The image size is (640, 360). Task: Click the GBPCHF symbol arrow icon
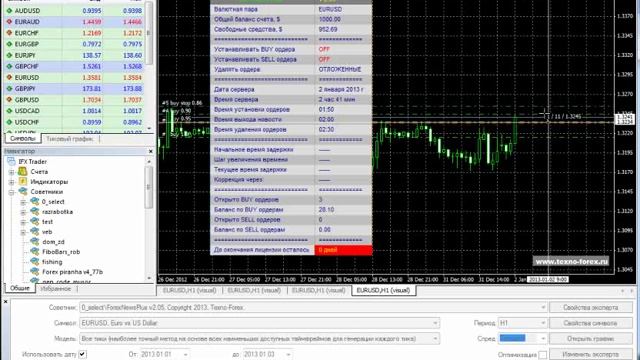(9, 66)
